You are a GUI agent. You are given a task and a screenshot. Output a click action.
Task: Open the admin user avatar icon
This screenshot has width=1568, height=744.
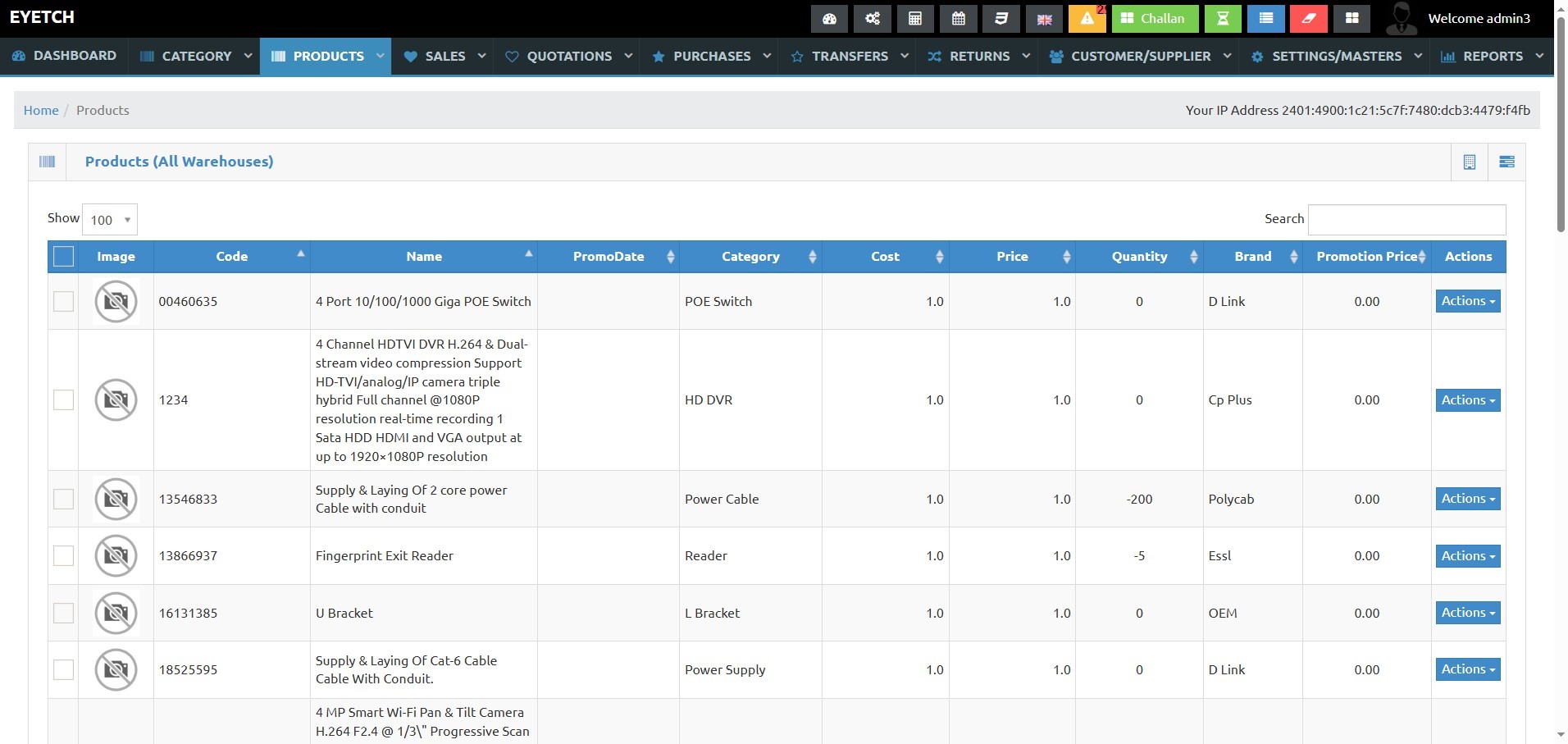click(1401, 18)
